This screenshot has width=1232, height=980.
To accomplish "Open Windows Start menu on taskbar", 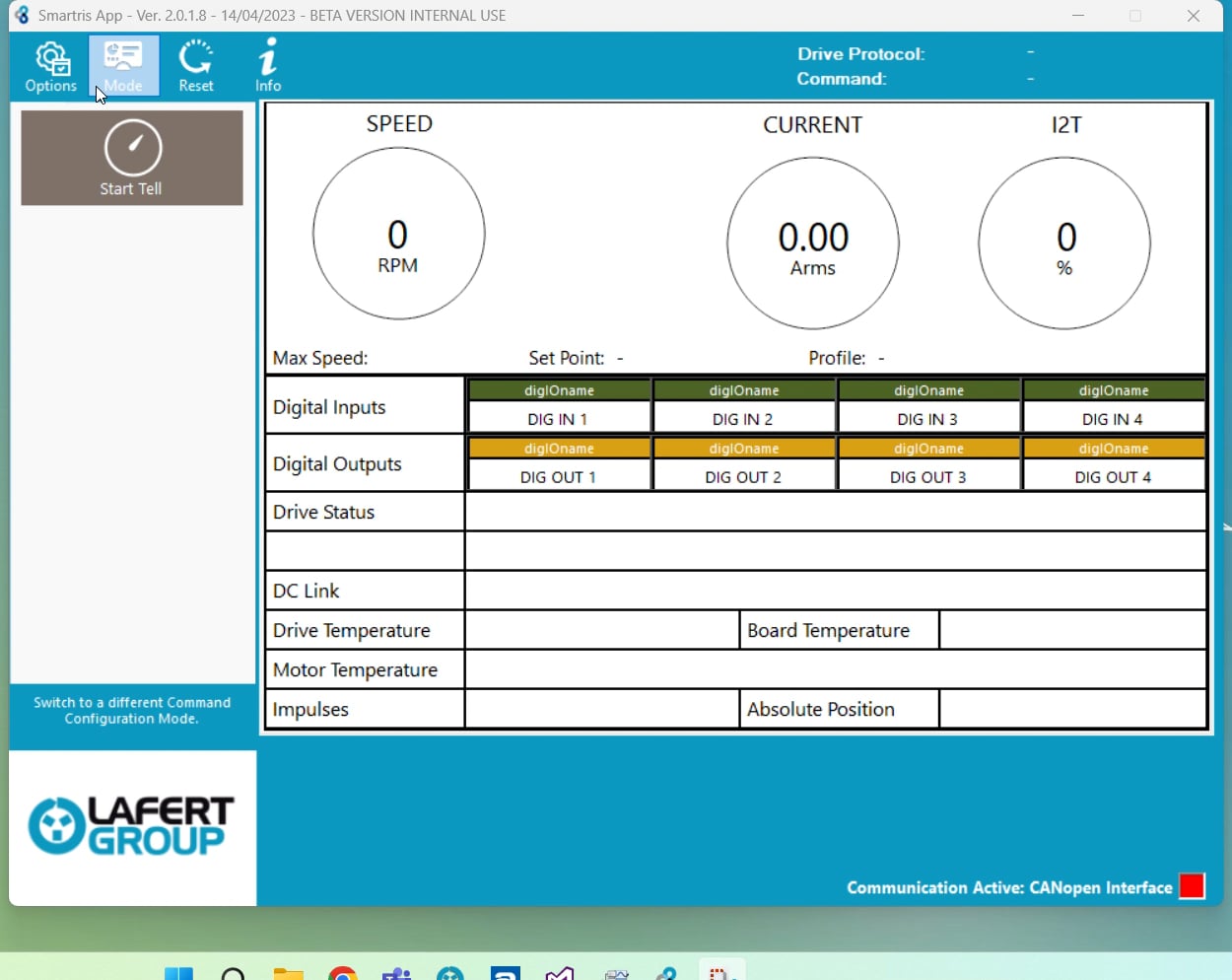I will [x=178, y=972].
